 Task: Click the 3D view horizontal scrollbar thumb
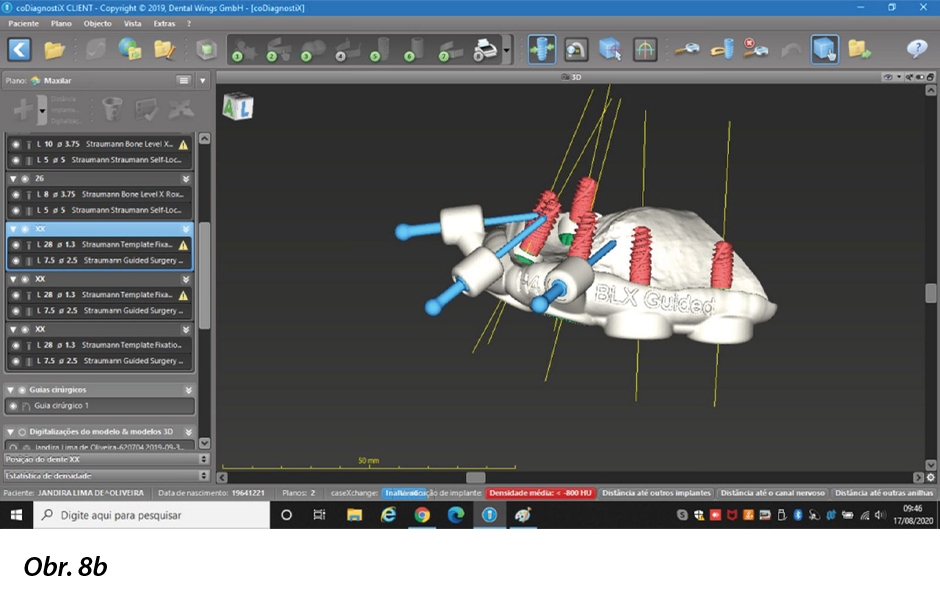(x=475, y=477)
